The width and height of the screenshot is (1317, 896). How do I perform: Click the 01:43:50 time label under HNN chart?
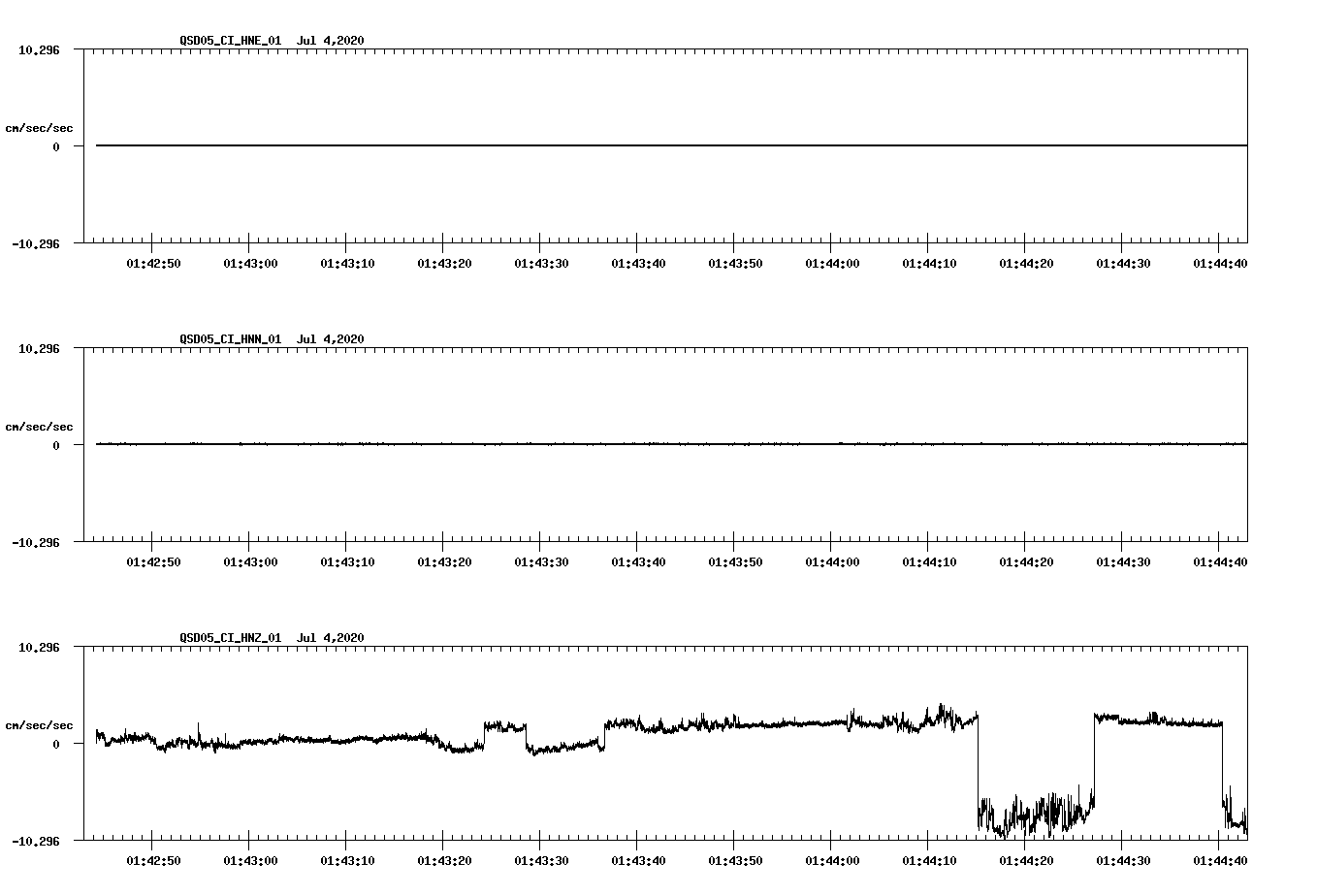[x=735, y=562]
